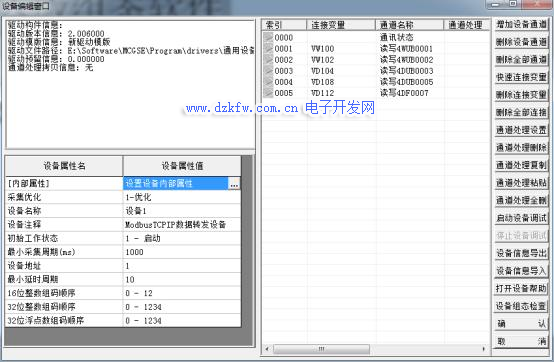The width and height of the screenshot is (554, 362).
Task: Select channel row icon for index 0001
Action: click(268, 48)
